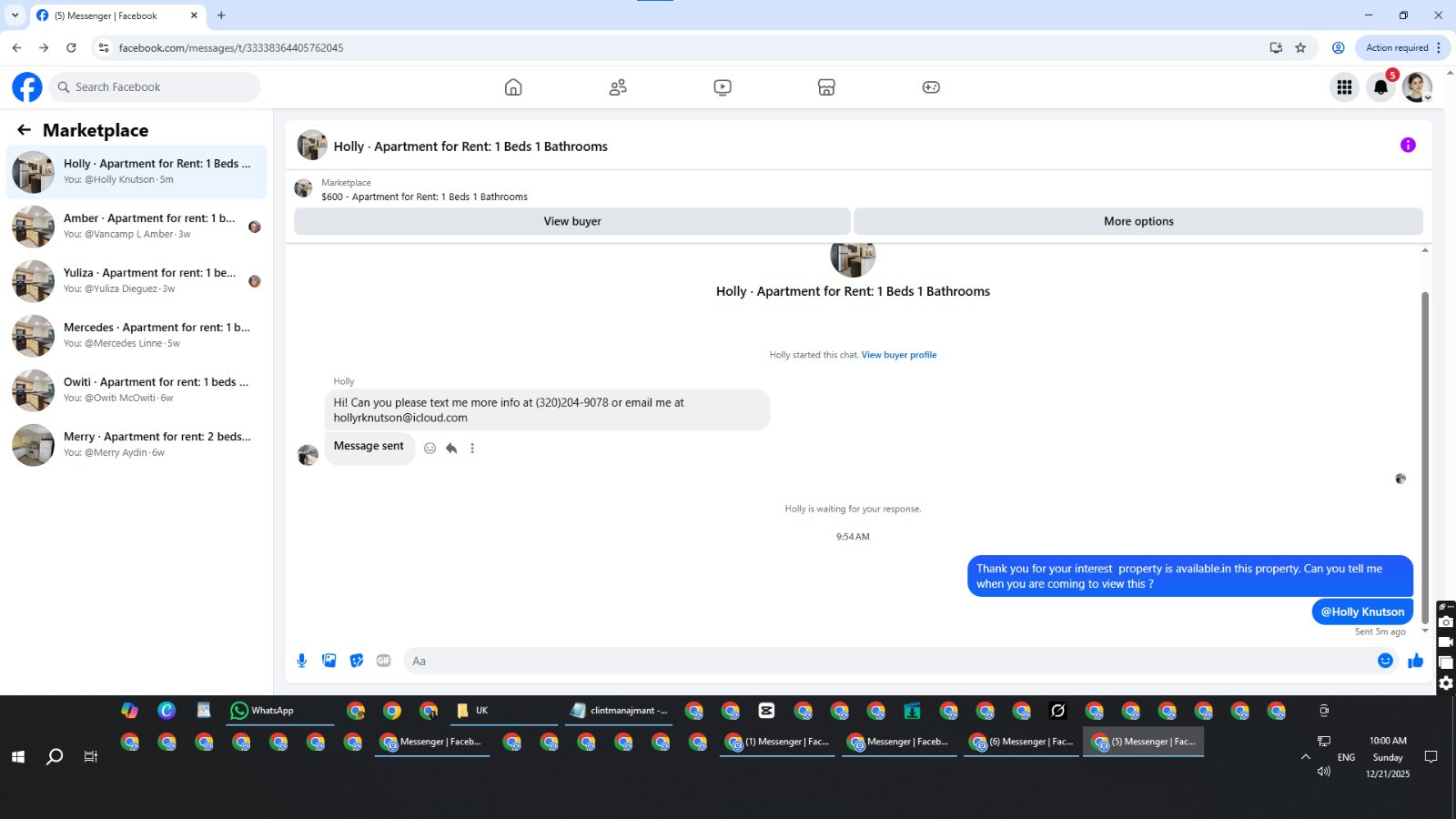Screen dimensions: 1456x819
Task: Choose a sticker from the sticker icon
Action: coord(357,661)
